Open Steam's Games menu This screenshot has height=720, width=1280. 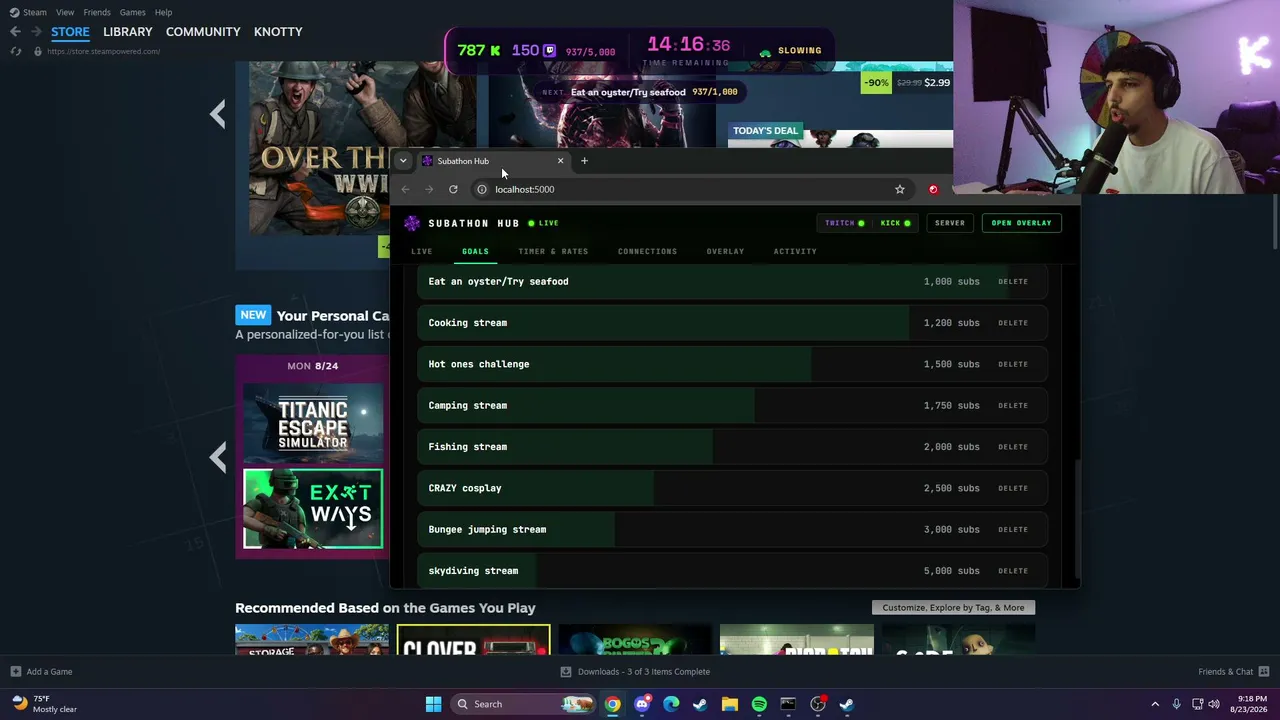click(x=132, y=12)
